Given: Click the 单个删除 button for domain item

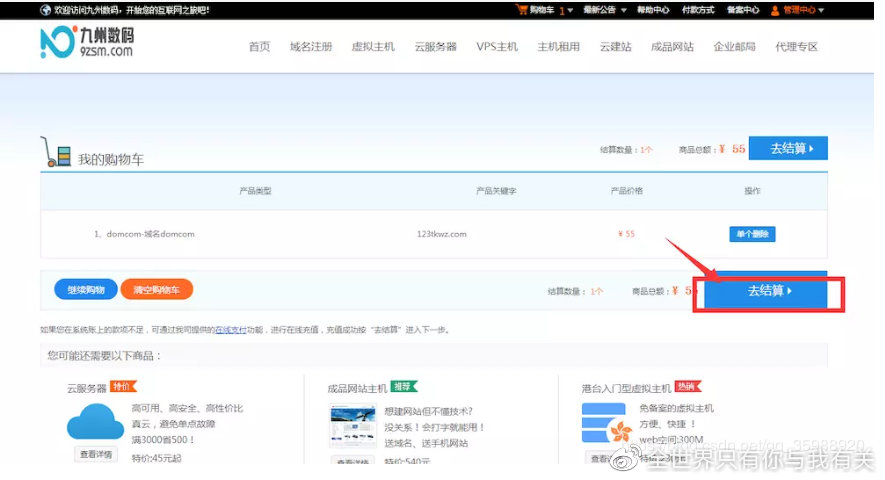Looking at the screenshot, I should point(752,234).
